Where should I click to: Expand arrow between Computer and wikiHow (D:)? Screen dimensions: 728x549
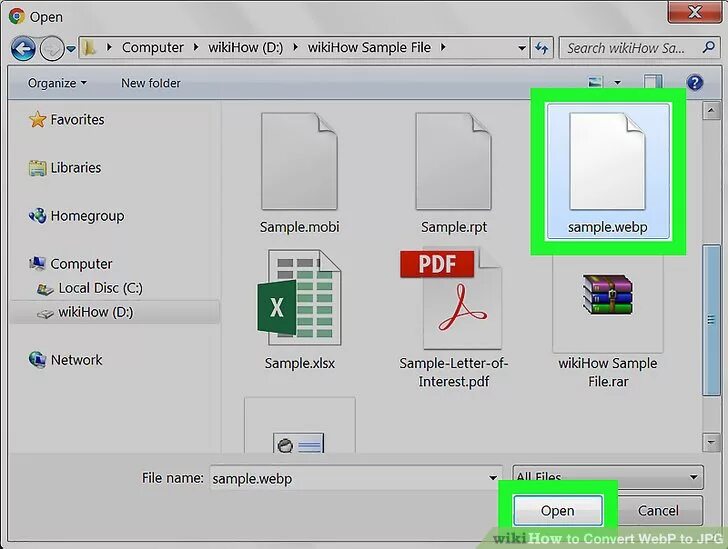pos(195,47)
